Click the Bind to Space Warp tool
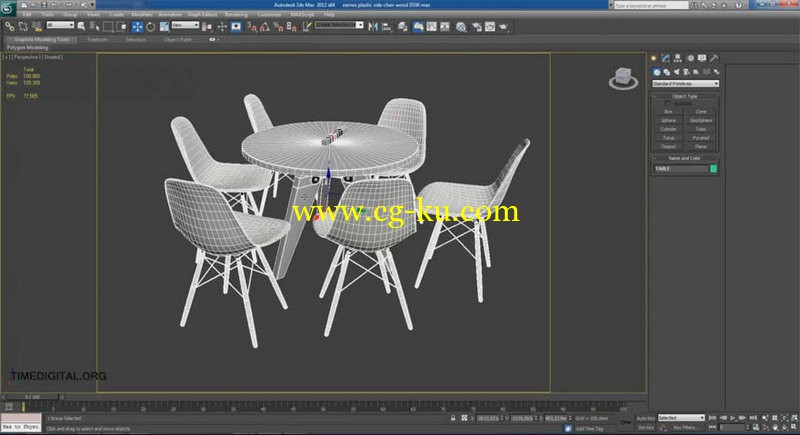 [36, 27]
